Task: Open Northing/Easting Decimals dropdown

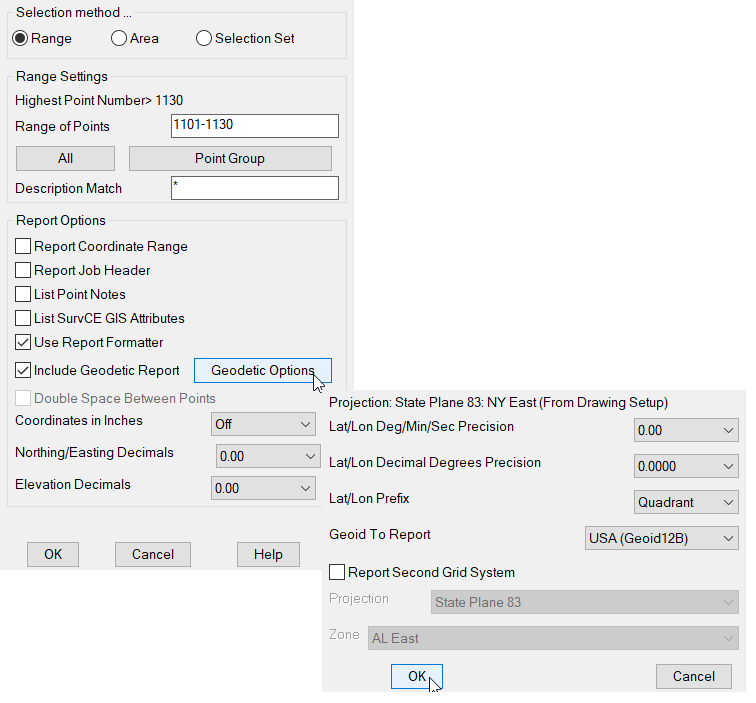Action: tap(268, 456)
